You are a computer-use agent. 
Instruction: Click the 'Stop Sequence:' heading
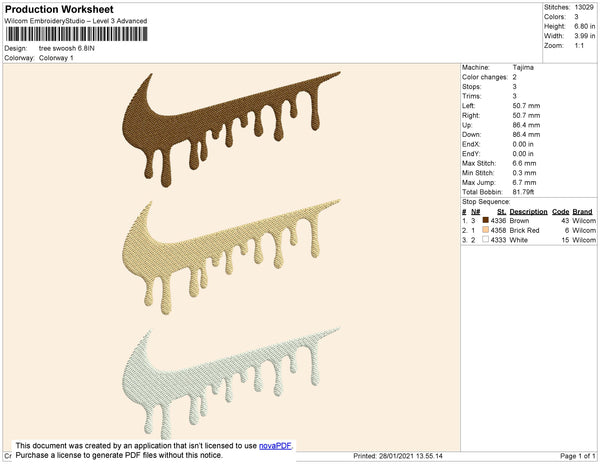[486, 202]
